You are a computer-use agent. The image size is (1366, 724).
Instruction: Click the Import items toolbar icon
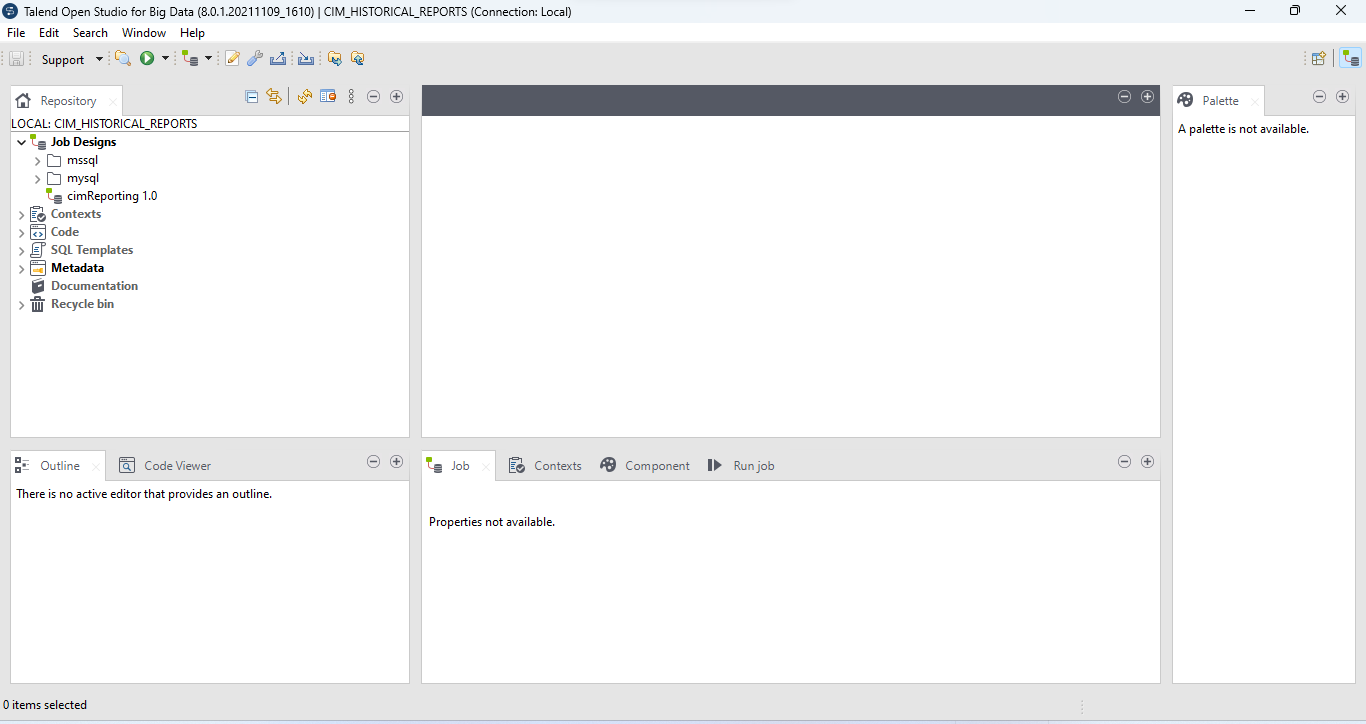(306, 59)
